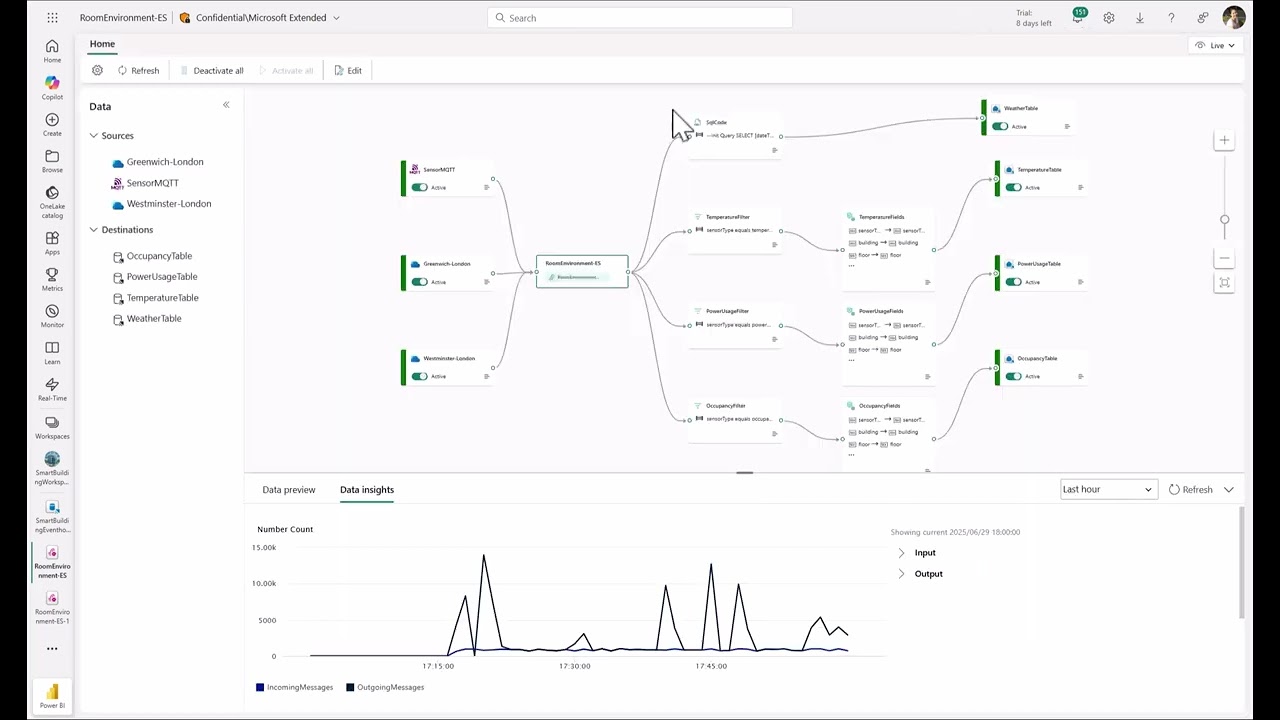The height and width of the screenshot is (720, 1280).
Task: Open the Create page in sidebar
Action: 52,124
